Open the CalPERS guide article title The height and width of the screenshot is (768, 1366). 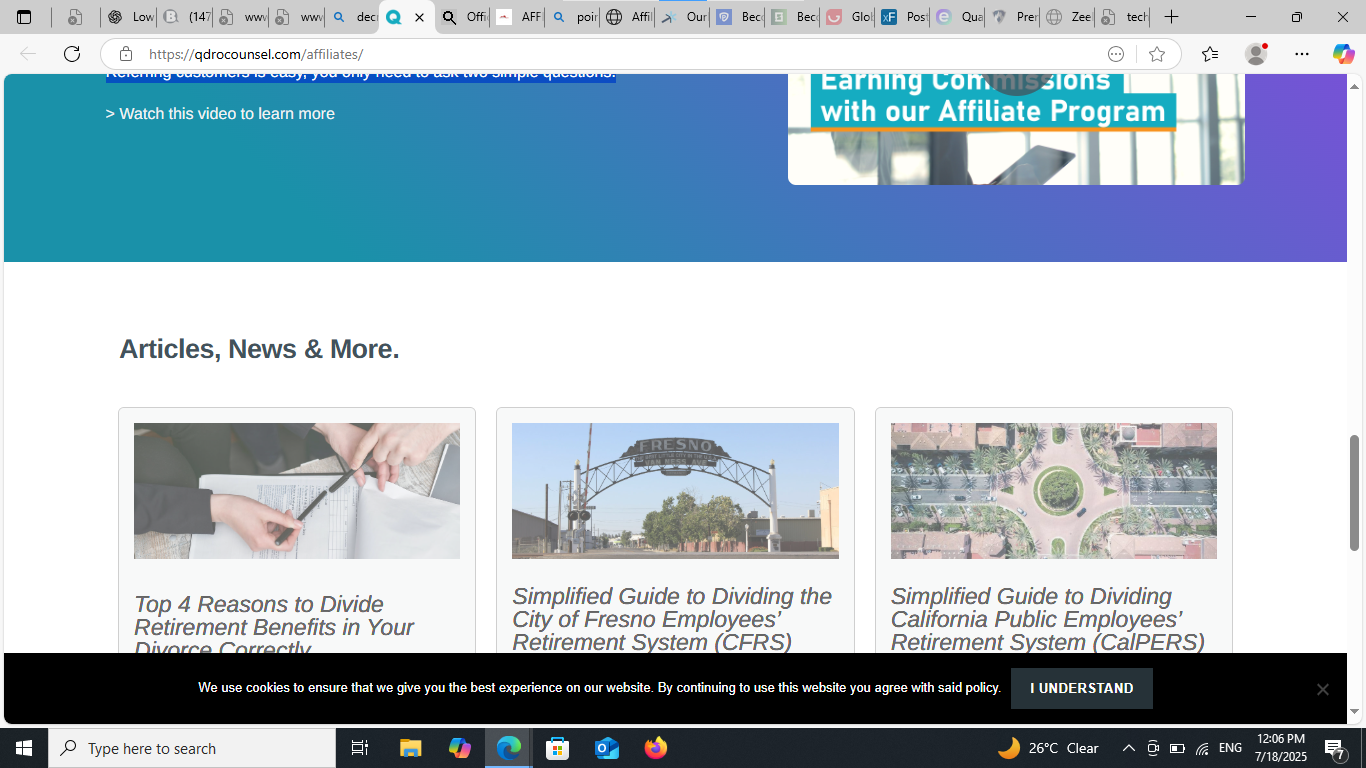point(1048,619)
